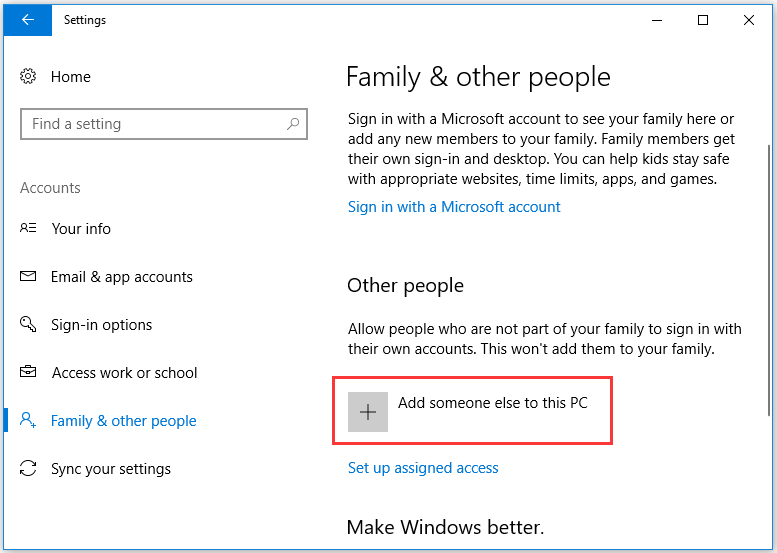Click the magnifier search icon

pyautogui.click(x=293, y=124)
